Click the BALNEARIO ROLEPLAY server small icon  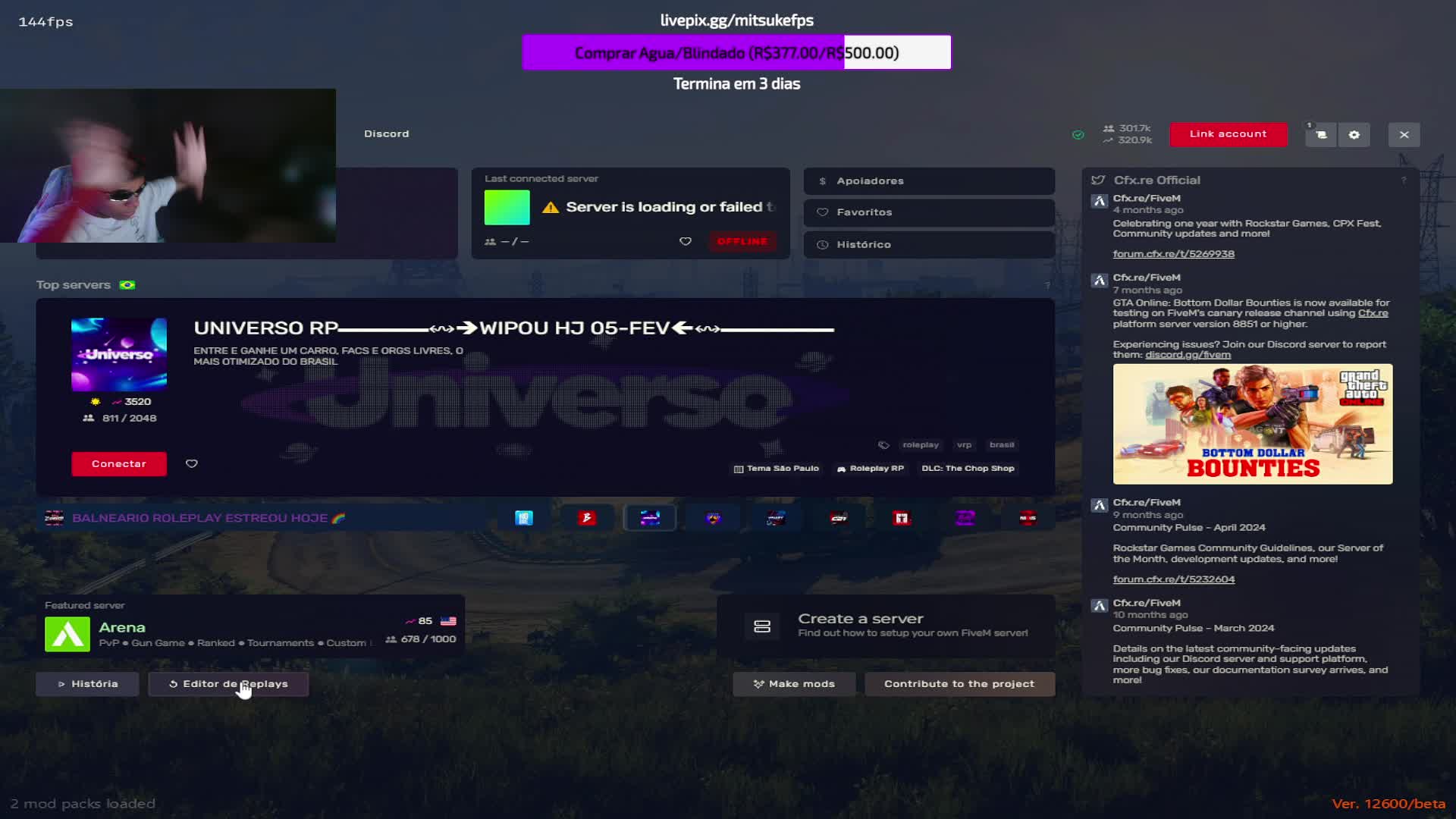point(55,518)
